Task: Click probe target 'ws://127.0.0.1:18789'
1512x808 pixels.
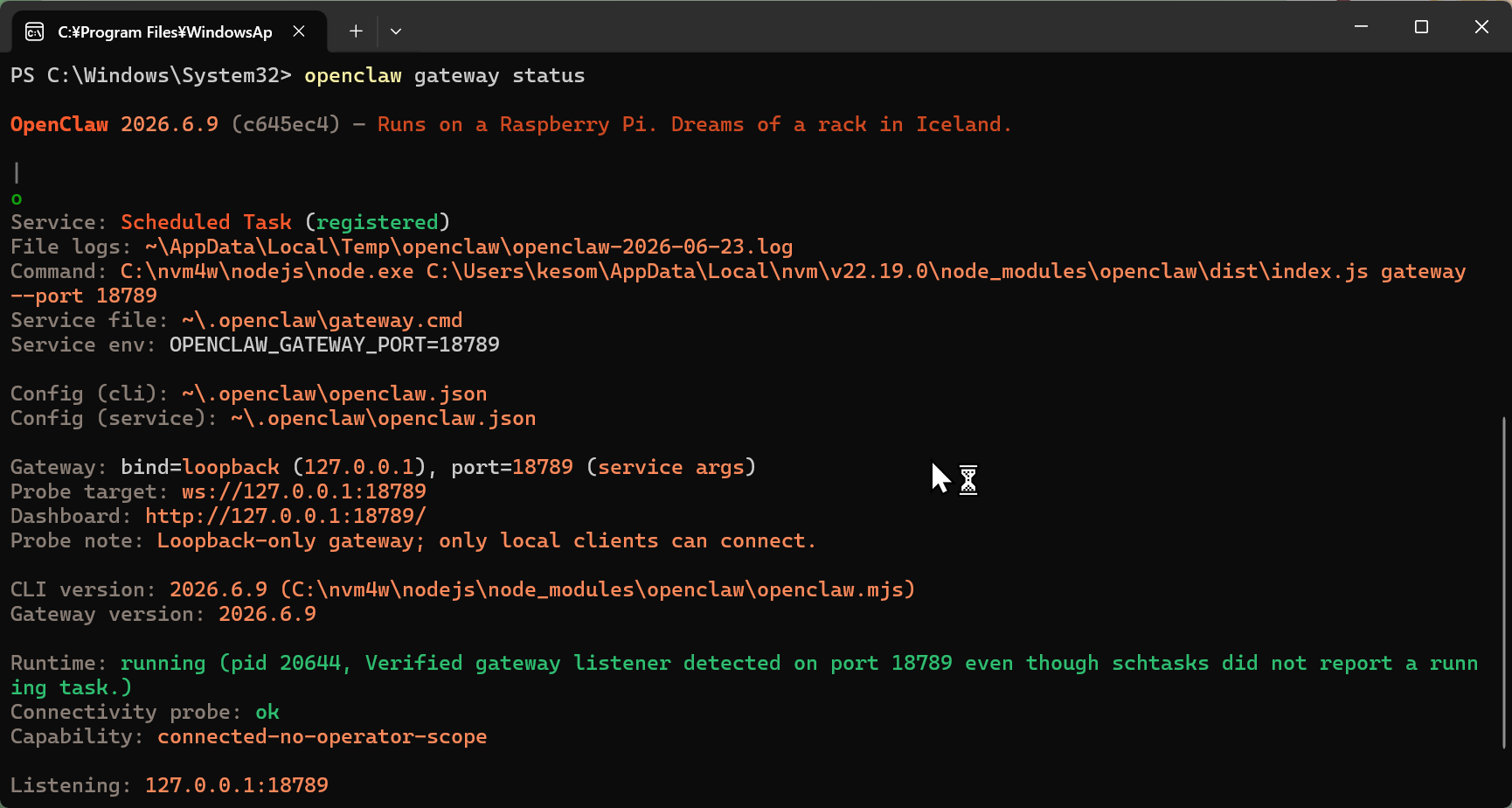Action: point(304,492)
